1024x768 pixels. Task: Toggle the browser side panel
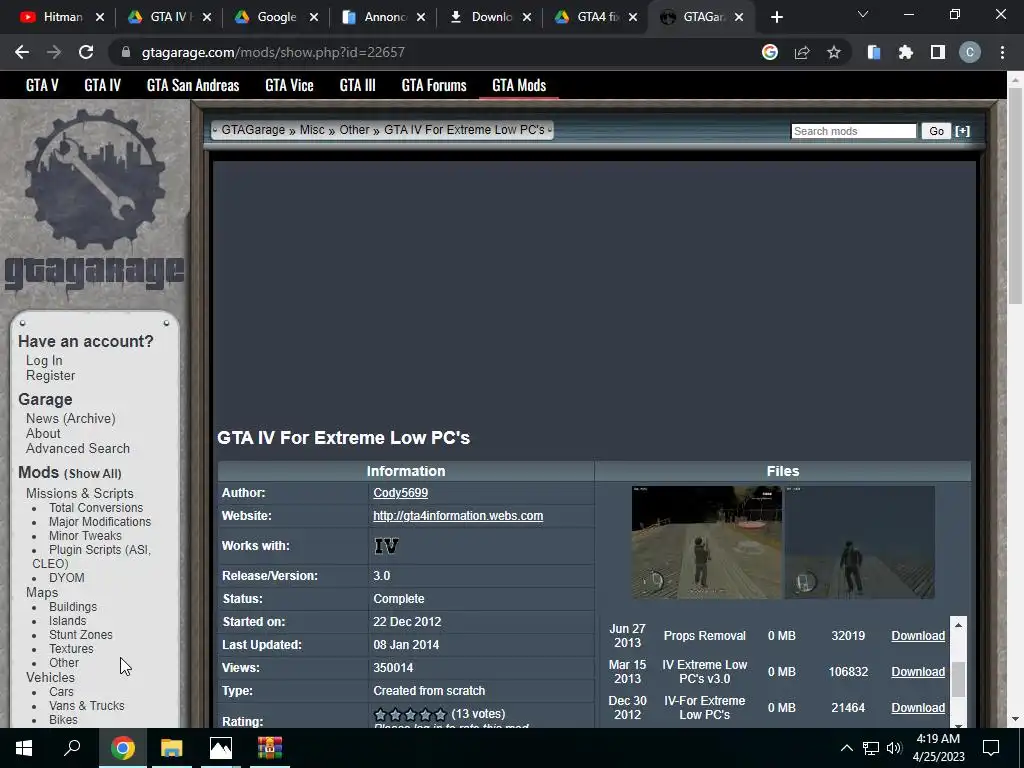[x=938, y=52]
